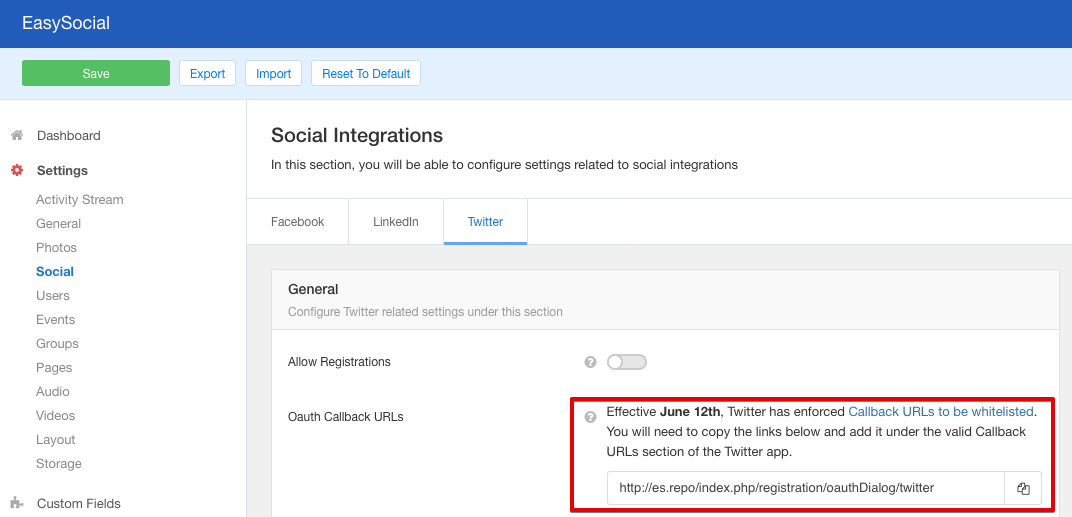
Task: Click the Export button
Action: 207,73
